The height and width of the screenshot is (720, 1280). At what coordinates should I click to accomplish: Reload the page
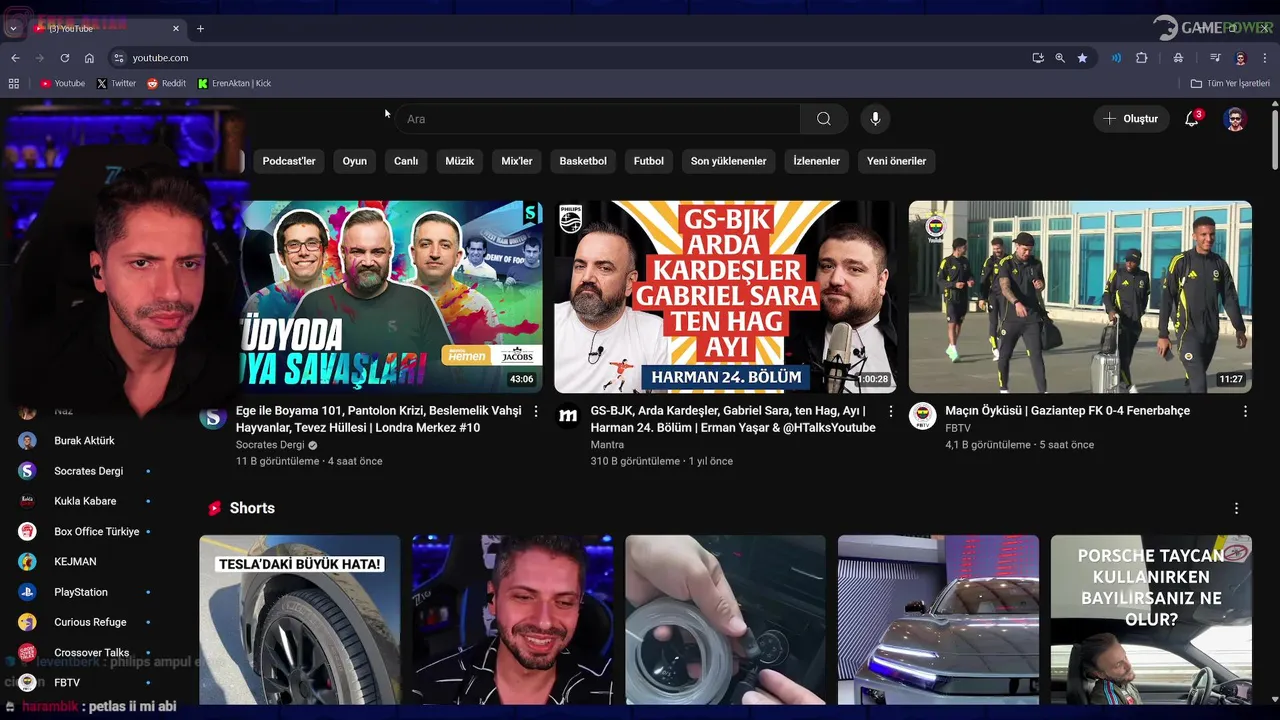(65, 58)
